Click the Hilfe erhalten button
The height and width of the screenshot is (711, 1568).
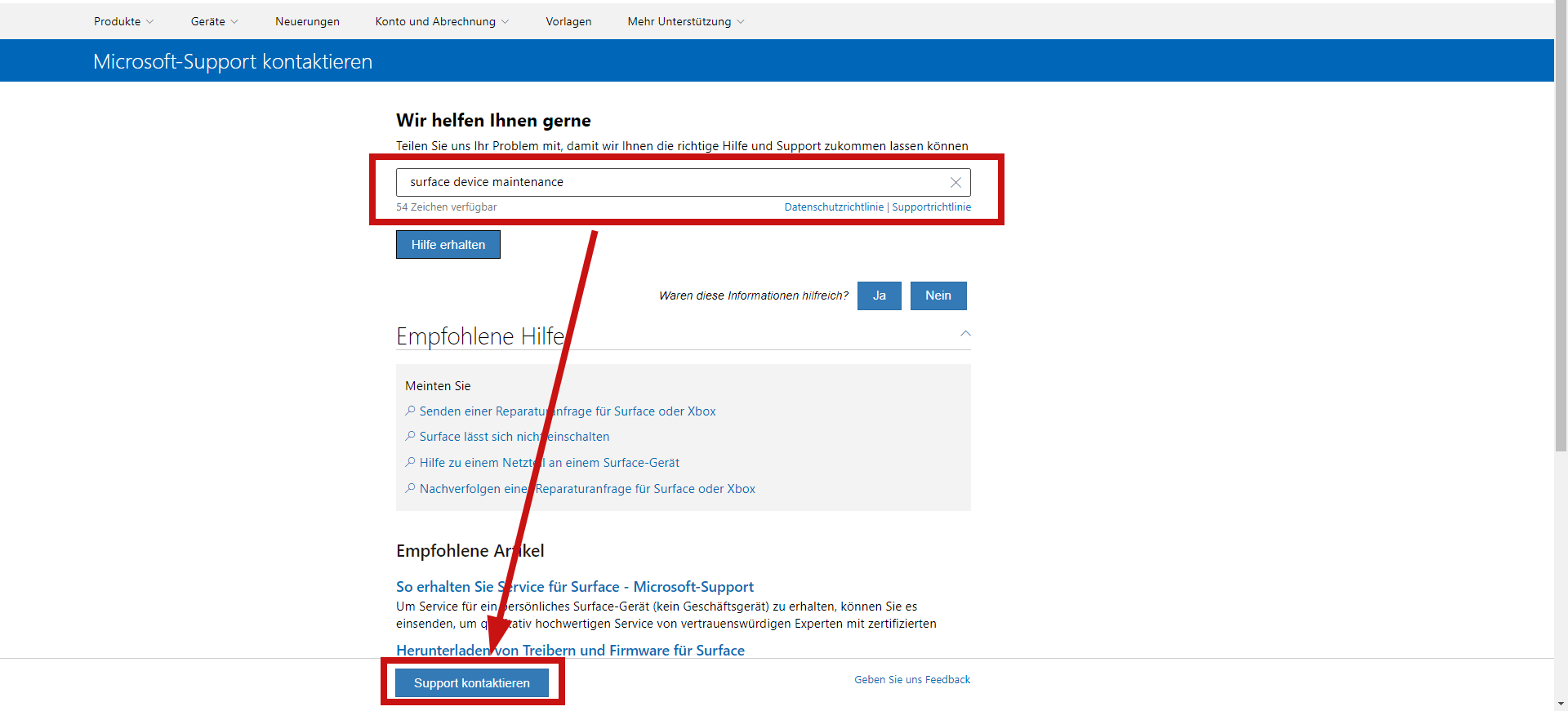[x=448, y=245]
